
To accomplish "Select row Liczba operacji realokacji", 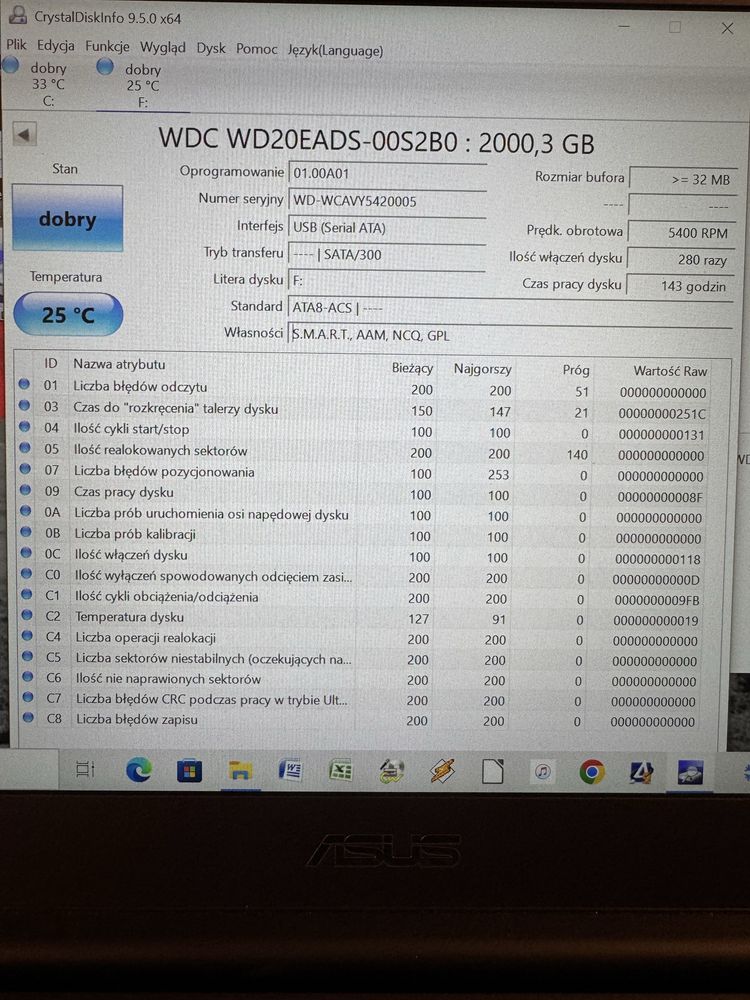I will click(x=364, y=638).
